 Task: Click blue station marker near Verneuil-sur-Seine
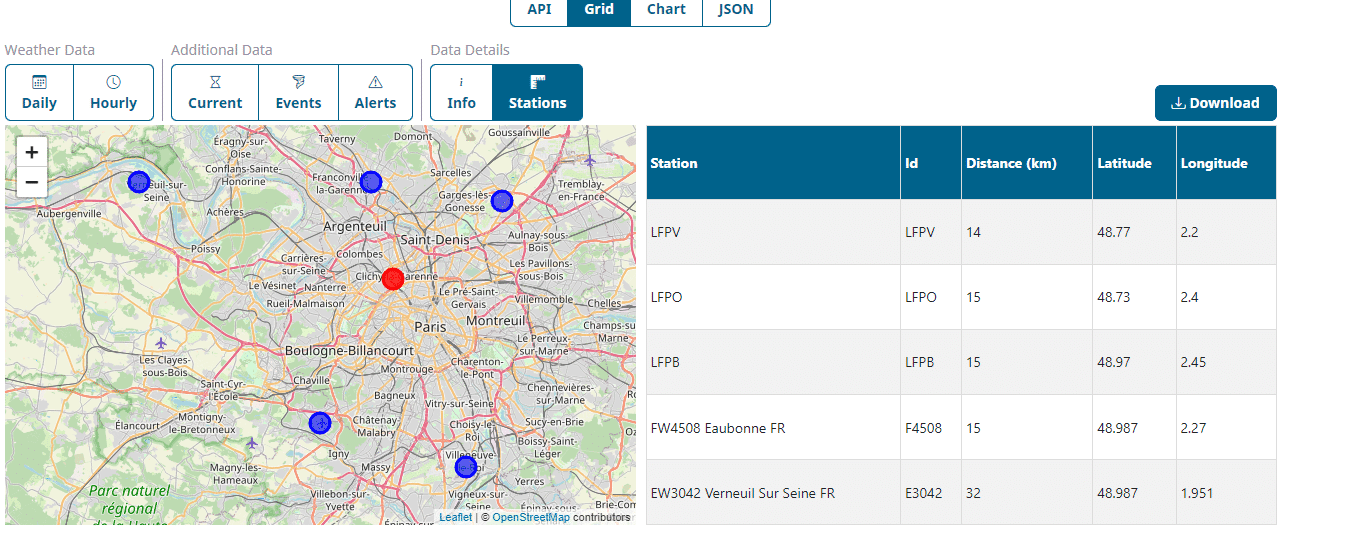click(139, 182)
